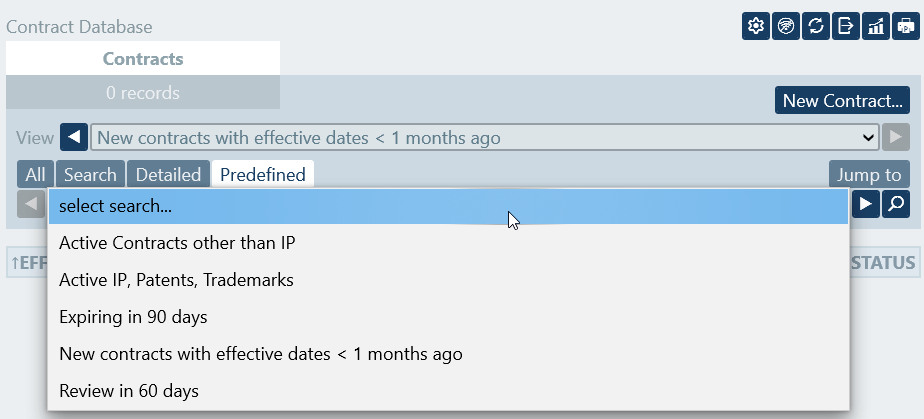
Task: Click the export icon
Action: click(x=846, y=27)
